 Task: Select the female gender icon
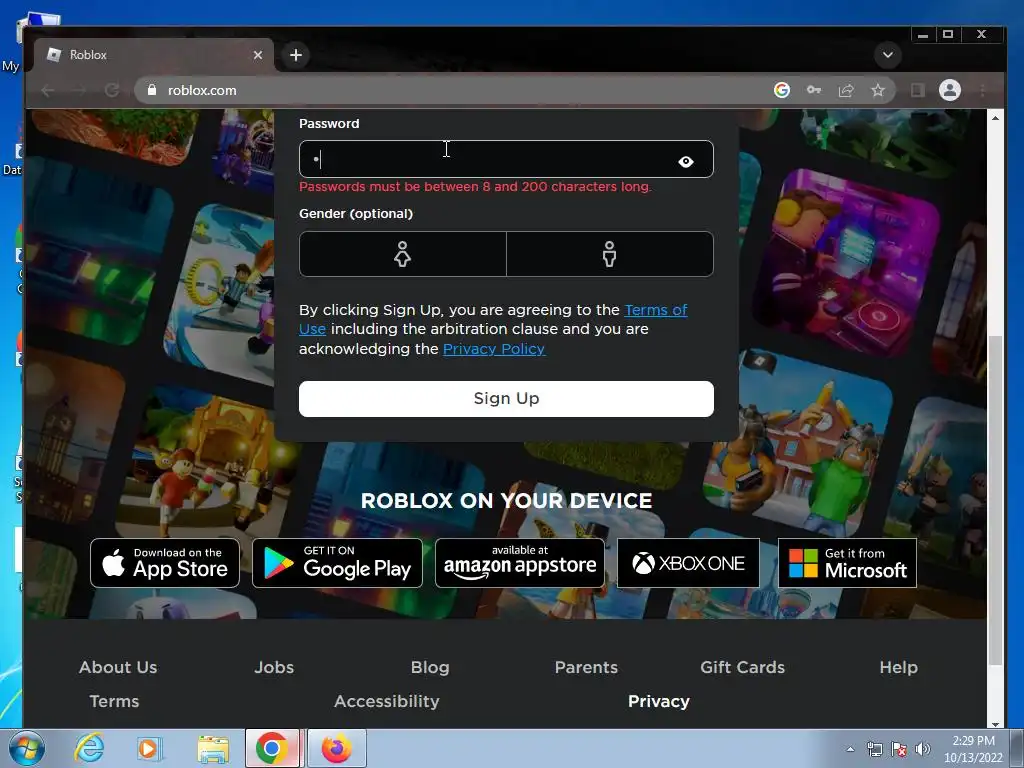point(402,254)
